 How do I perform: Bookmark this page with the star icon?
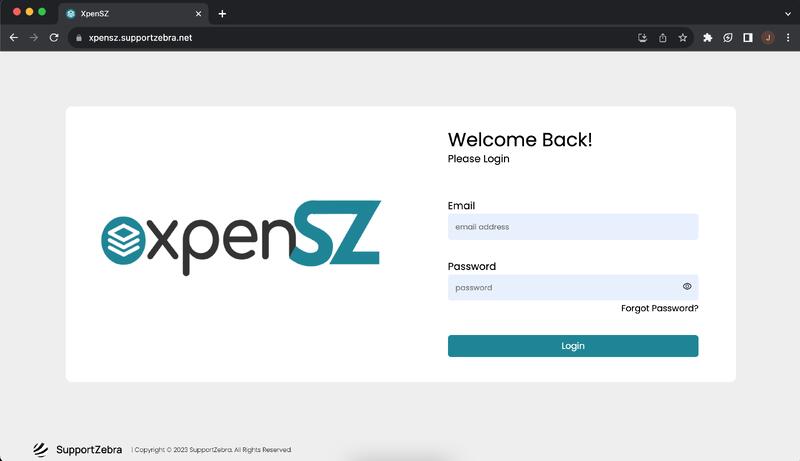[683, 38]
